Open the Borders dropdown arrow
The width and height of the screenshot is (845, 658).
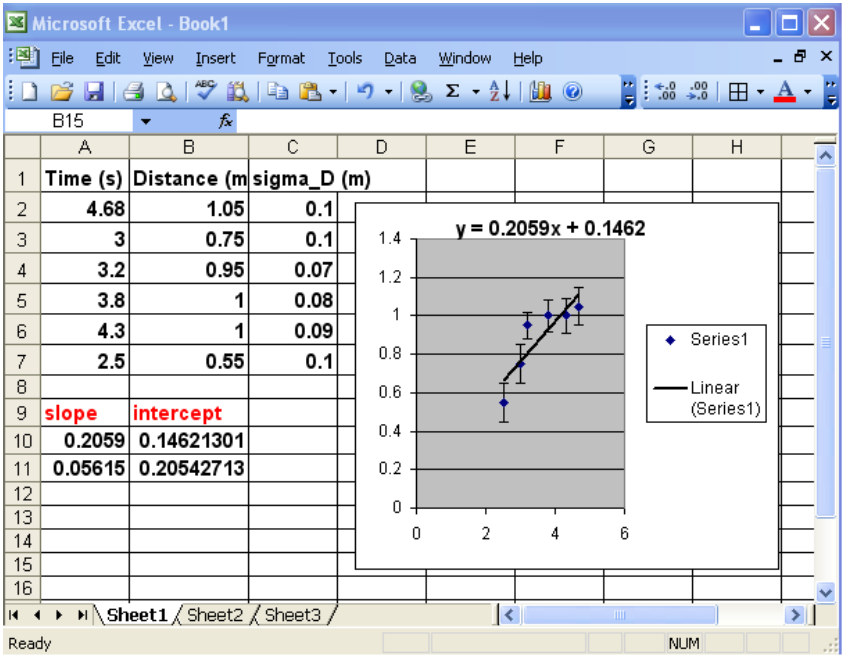coord(760,92)
